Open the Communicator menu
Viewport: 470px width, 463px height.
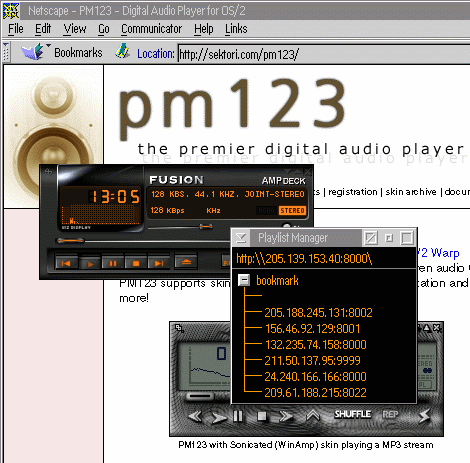tap(151, 29)
